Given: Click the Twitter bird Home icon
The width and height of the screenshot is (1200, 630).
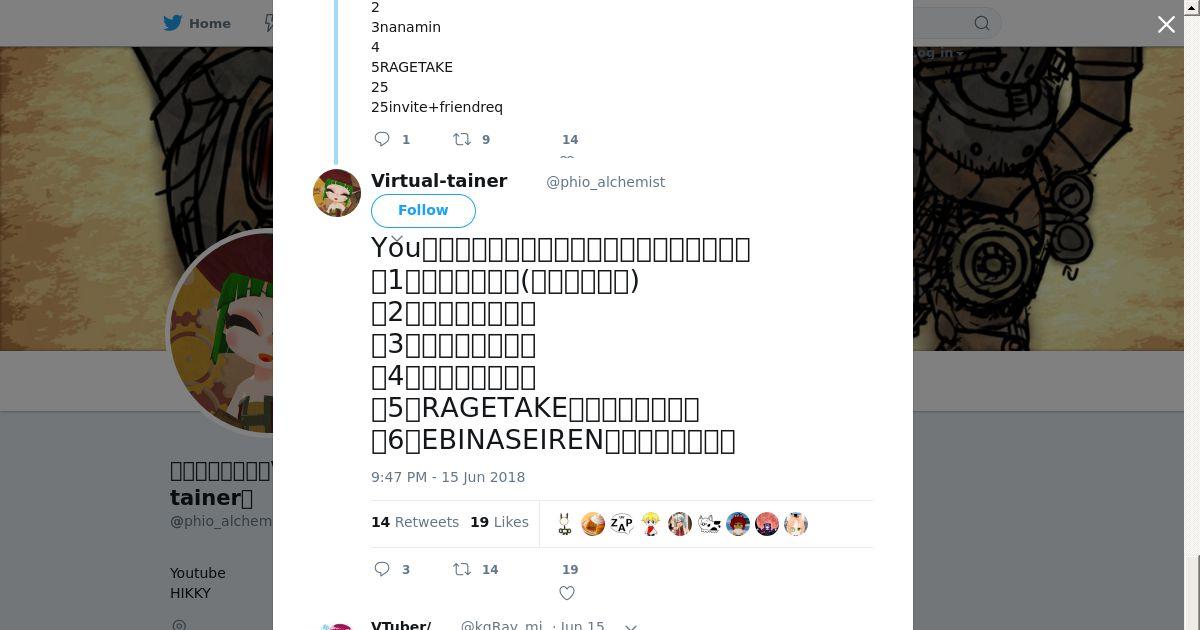Looking at the screenshot, I should click(x=173, y=23).
